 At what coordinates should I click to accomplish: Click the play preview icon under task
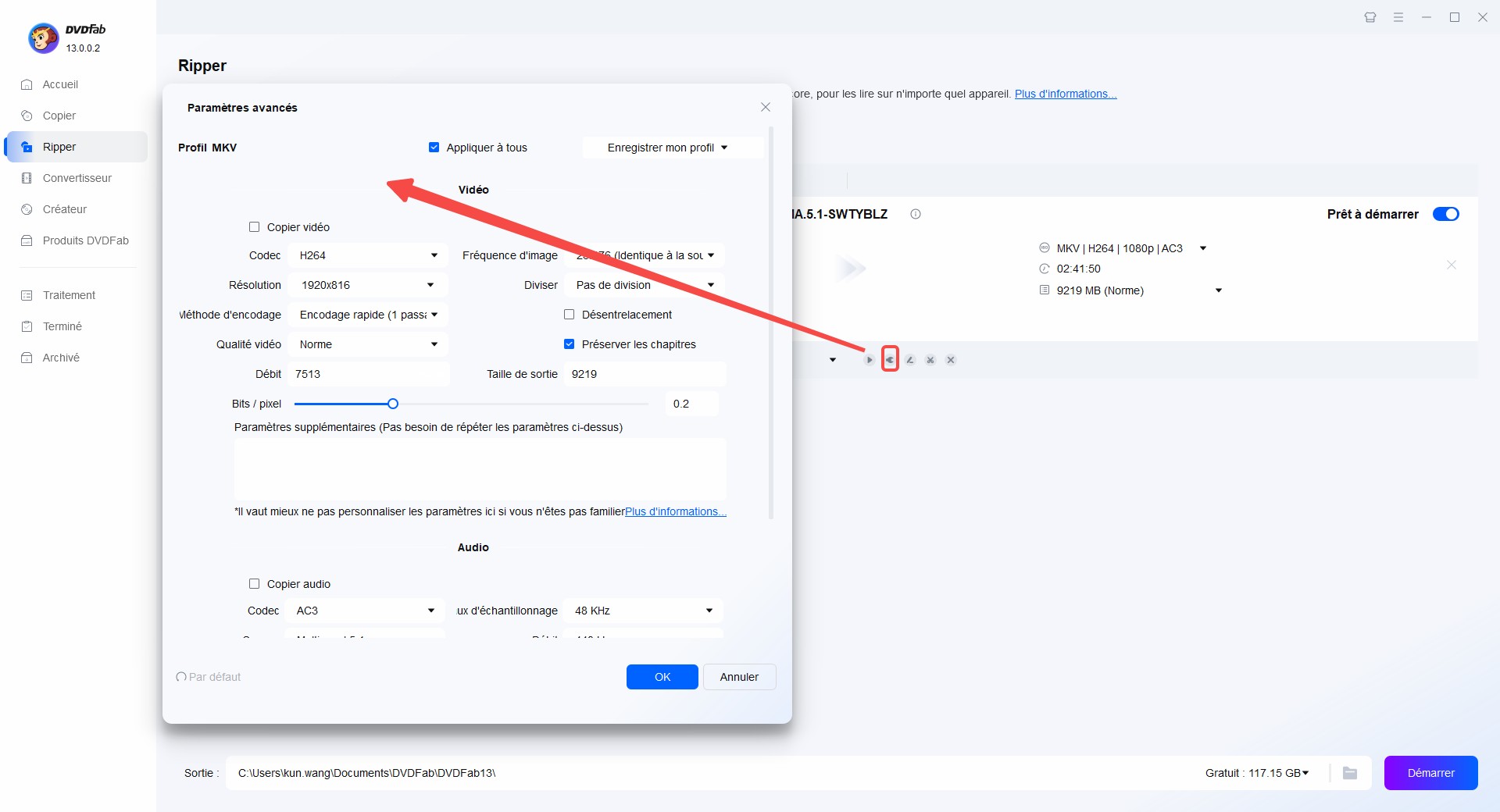tap(869, 360)
